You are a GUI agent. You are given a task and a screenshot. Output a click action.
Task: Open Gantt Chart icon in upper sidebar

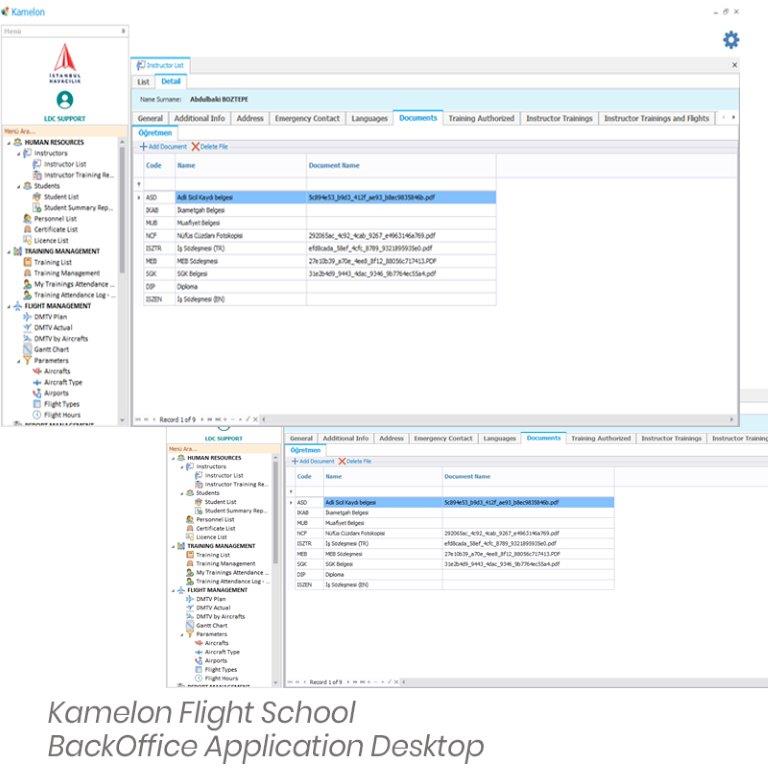tap(27, 349)
